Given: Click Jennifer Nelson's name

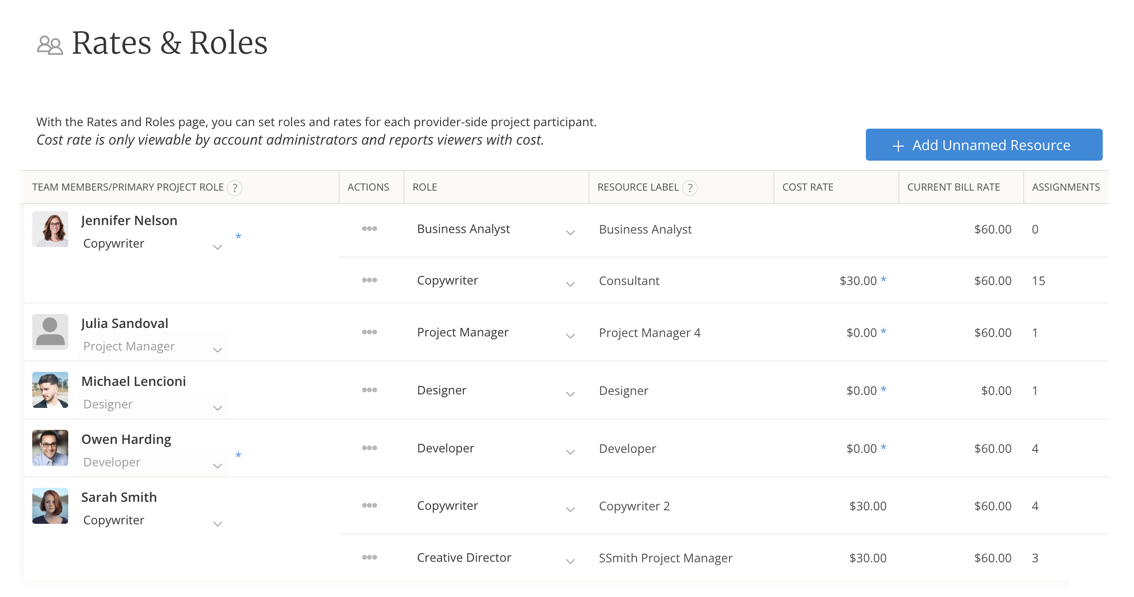Looking at the screenshot, I should point(129,221).
